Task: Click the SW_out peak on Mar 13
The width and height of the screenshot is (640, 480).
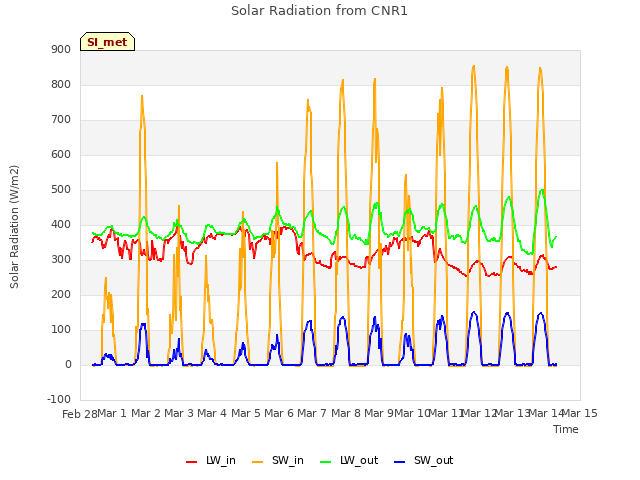Action: pos(507,313)
